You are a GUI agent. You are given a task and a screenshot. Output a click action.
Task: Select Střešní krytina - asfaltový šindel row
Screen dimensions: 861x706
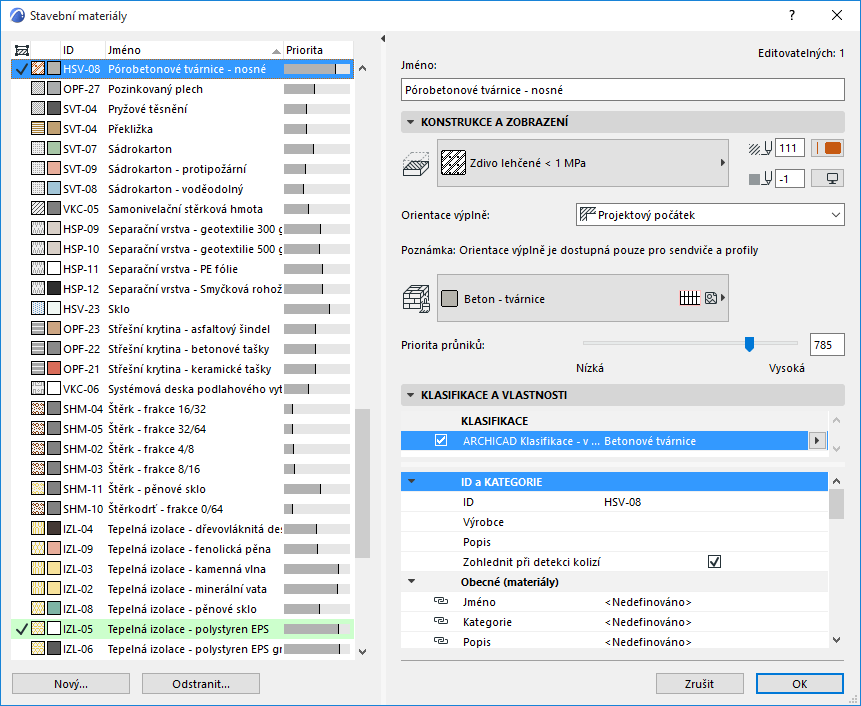coord(182,329)
